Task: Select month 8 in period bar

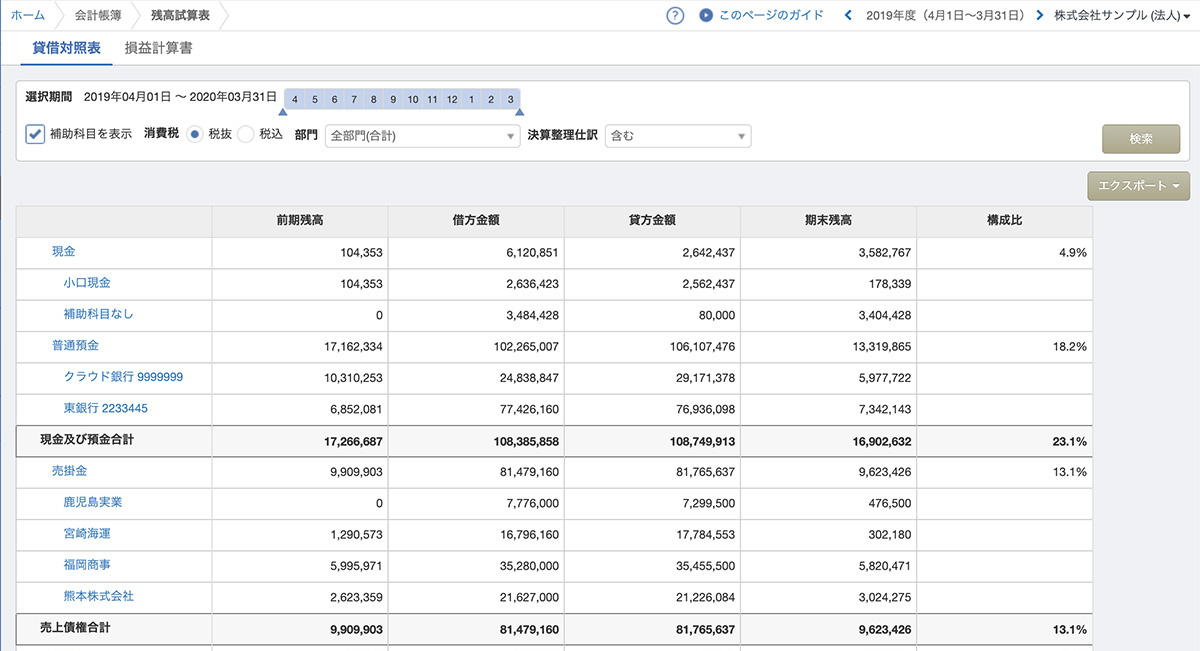Action: [373, 99]
